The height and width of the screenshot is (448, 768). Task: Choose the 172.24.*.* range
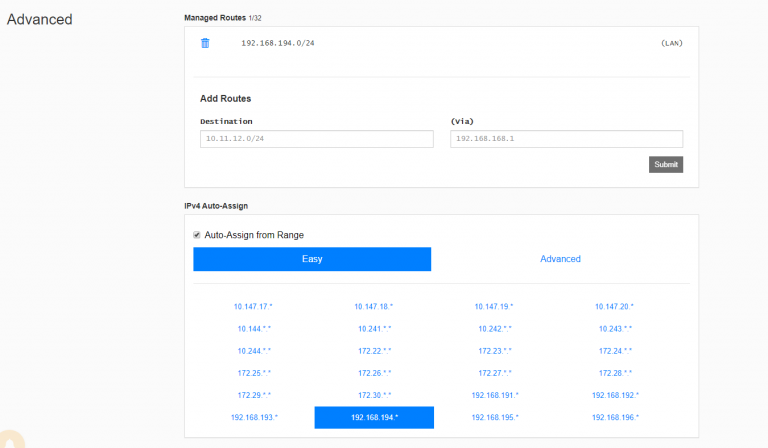pos(614,351)
